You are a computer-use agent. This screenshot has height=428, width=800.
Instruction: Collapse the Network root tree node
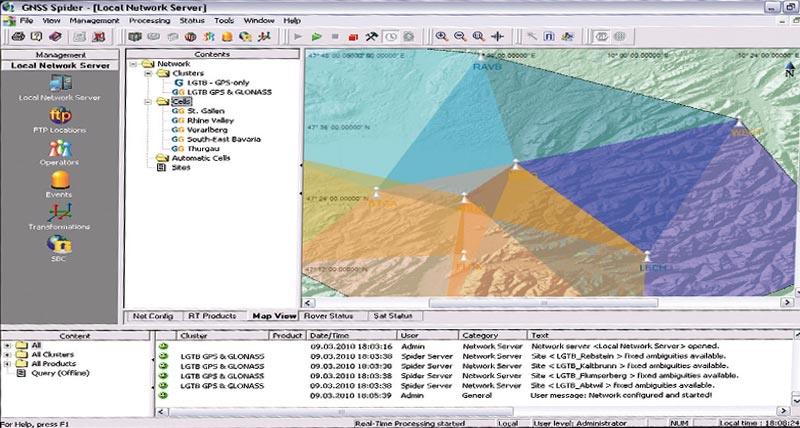[x=135, y=63]
